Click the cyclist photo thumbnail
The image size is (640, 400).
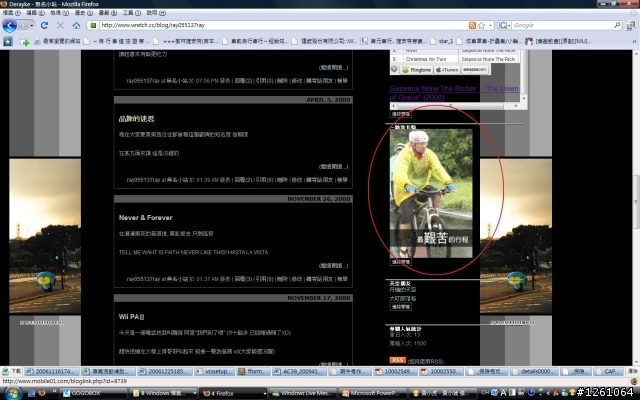[x=431, y=193]
